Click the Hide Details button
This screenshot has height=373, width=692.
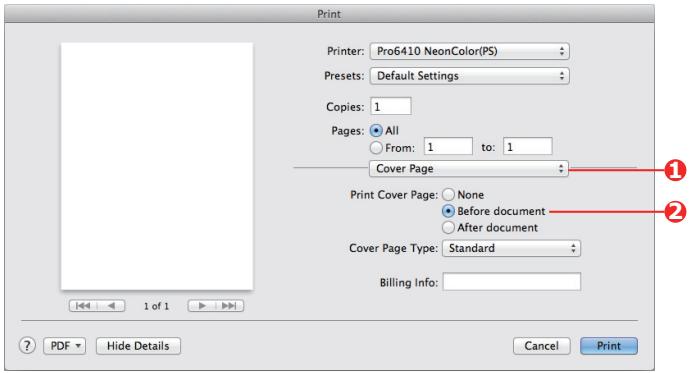138,346
